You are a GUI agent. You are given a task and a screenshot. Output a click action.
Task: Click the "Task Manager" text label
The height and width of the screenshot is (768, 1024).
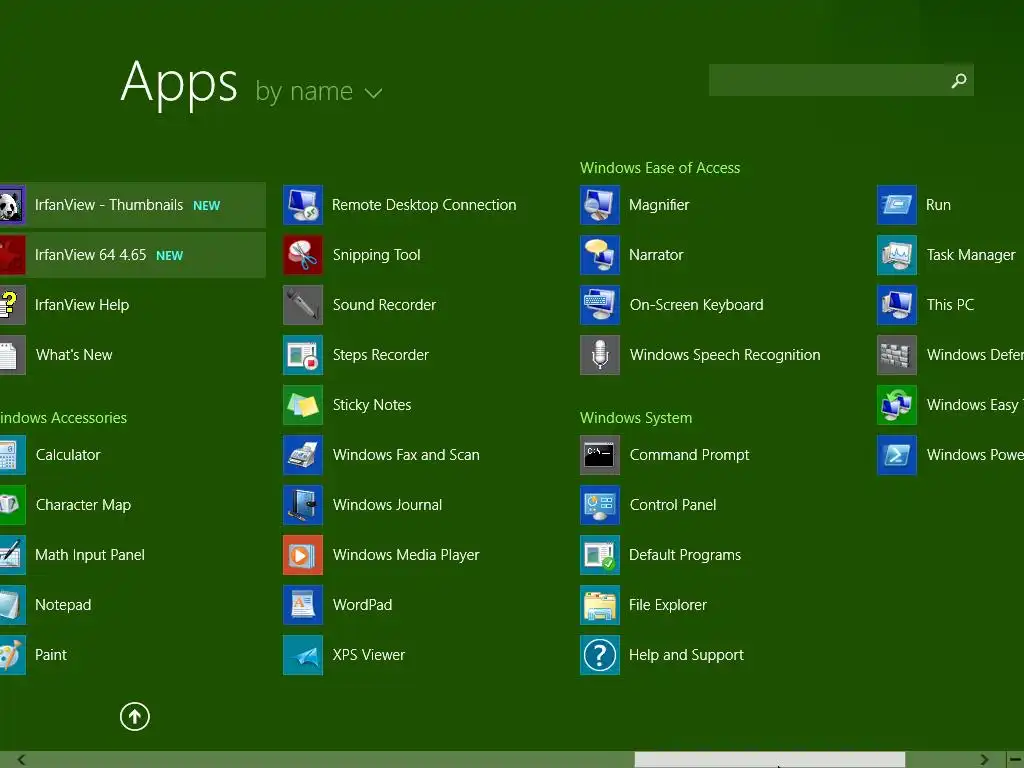point(971,255)
